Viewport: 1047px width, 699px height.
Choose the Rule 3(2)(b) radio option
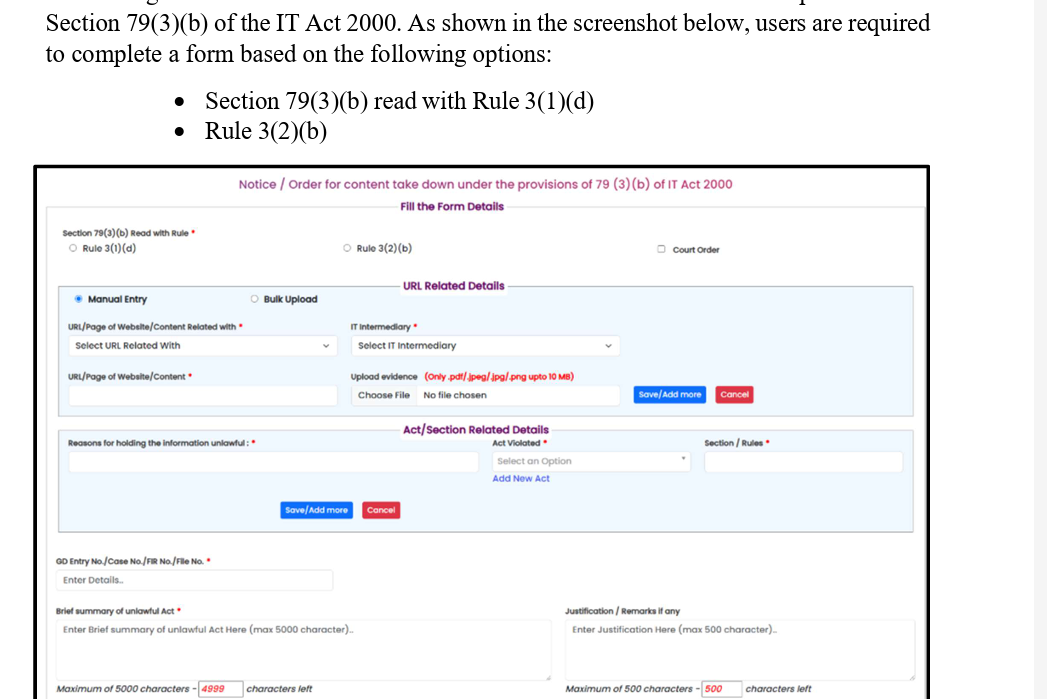coord(347,249)
